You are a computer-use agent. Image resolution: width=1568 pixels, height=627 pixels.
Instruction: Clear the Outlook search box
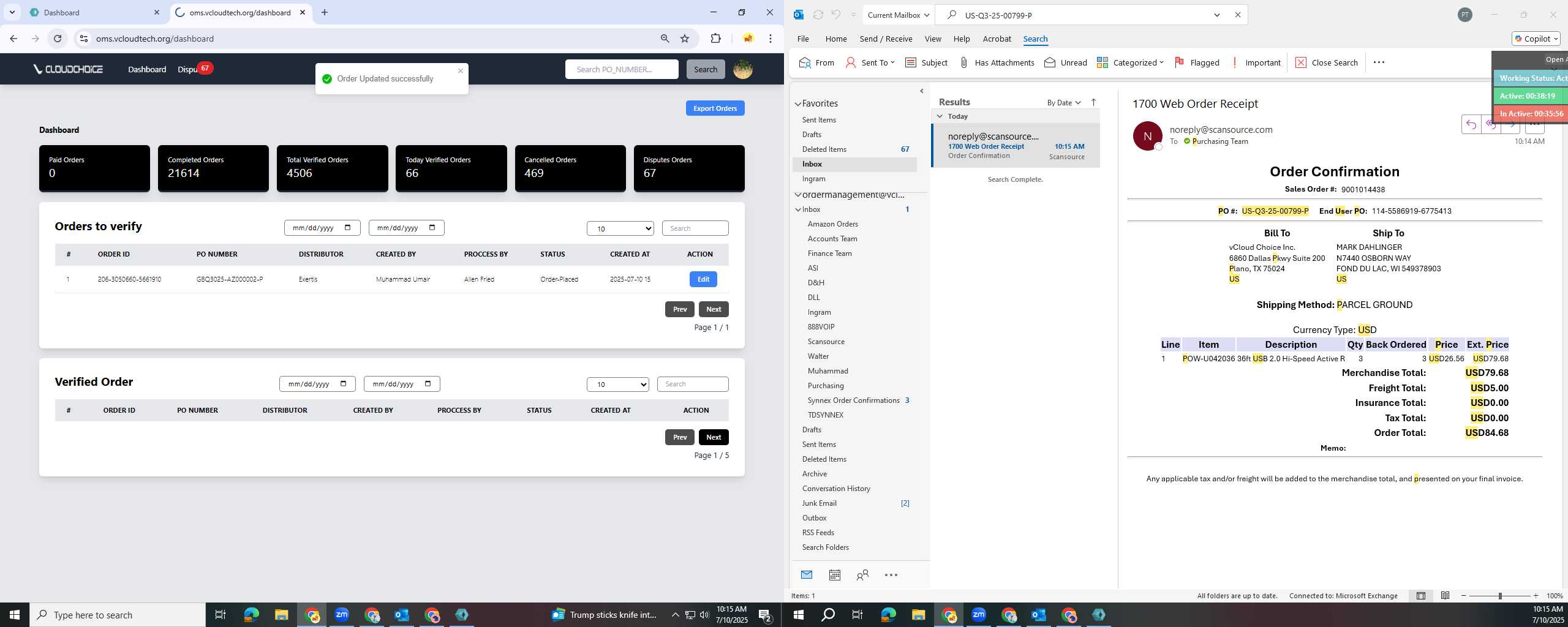1237,15
